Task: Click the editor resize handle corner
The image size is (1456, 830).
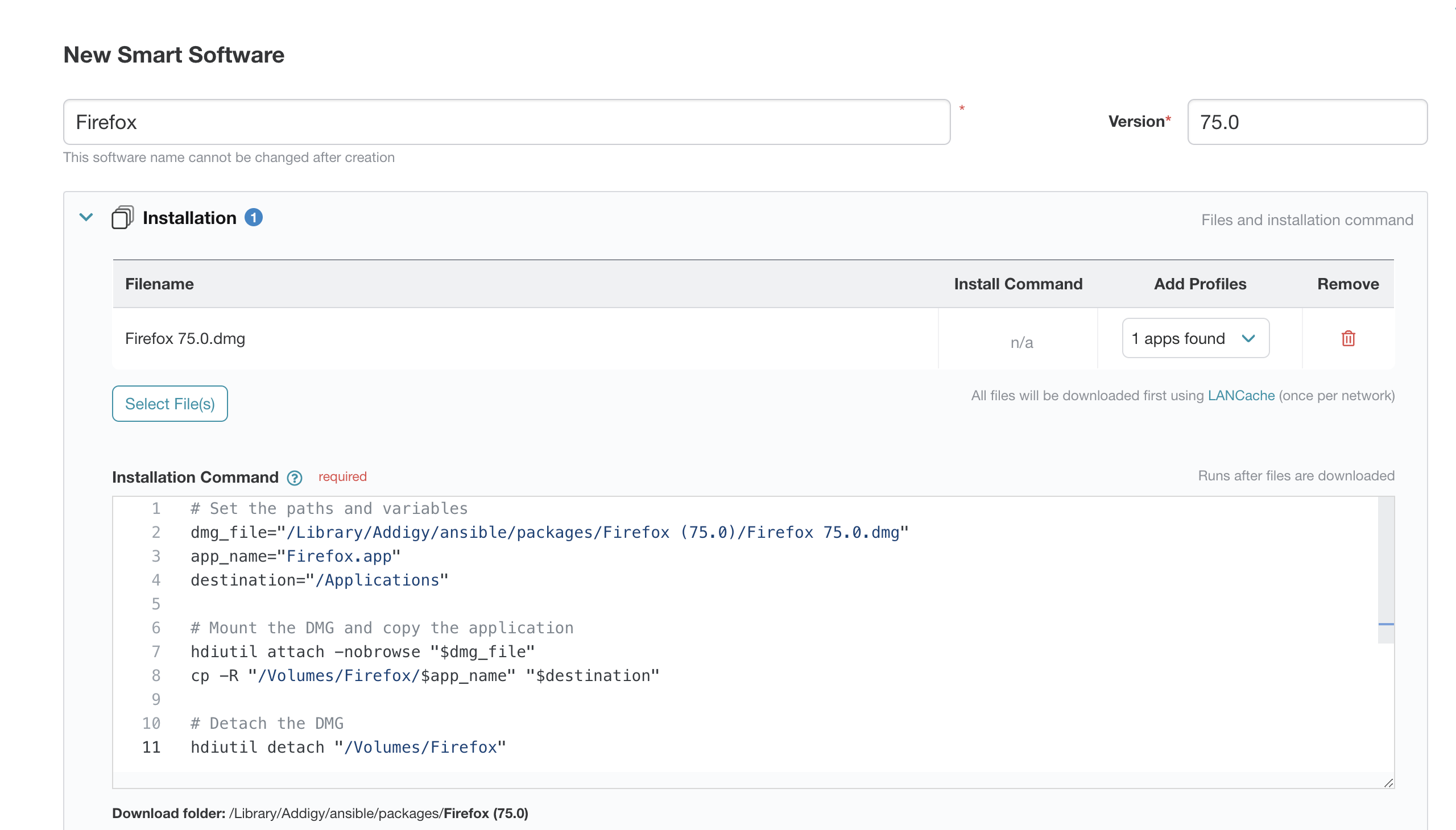Action: 1388,783
